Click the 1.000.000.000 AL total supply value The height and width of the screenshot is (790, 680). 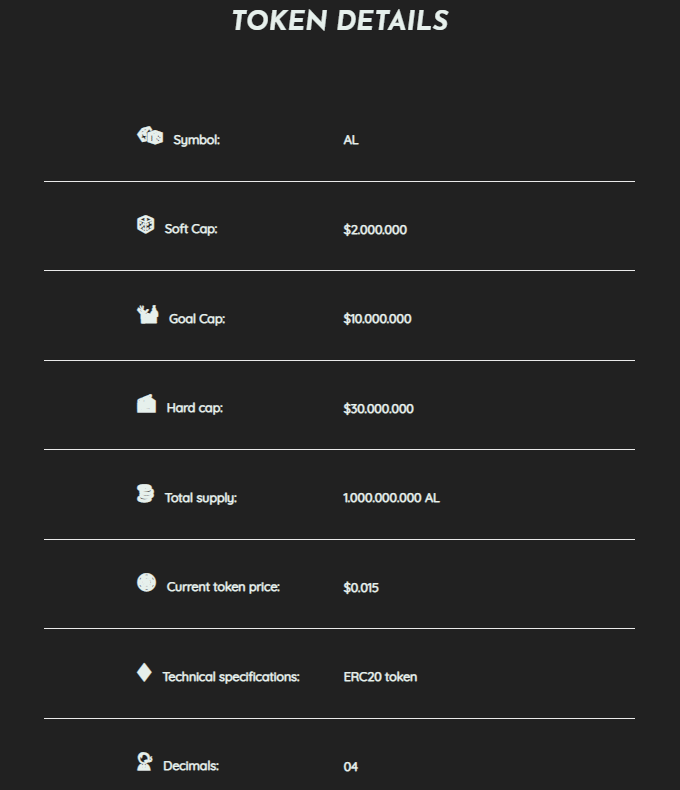(x=391, y=498)
